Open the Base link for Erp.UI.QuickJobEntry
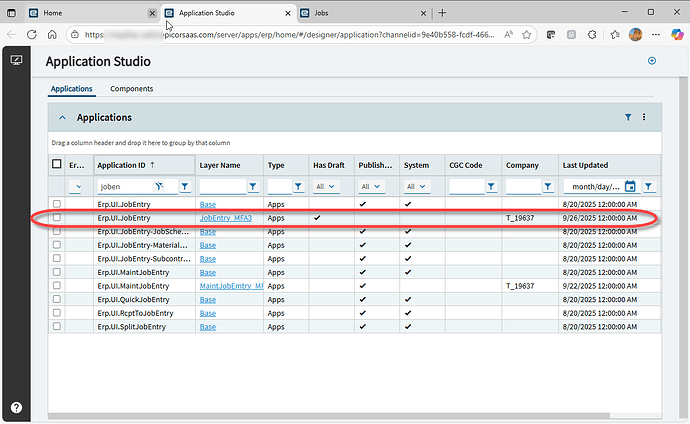This screenshot has width=690, height=424. (x=207, y=299)
